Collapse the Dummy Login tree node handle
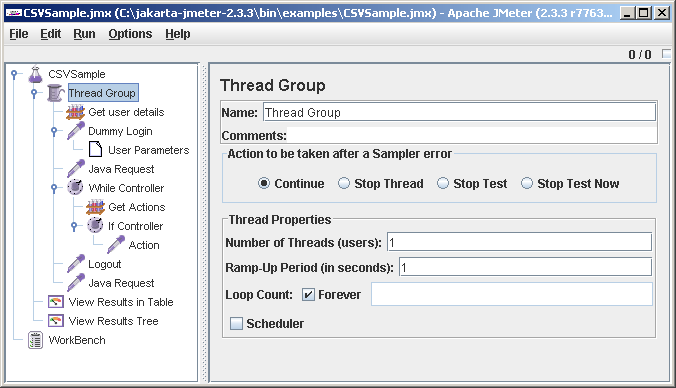This screenshot has height=388, width=676. click(x=54, y=131)
